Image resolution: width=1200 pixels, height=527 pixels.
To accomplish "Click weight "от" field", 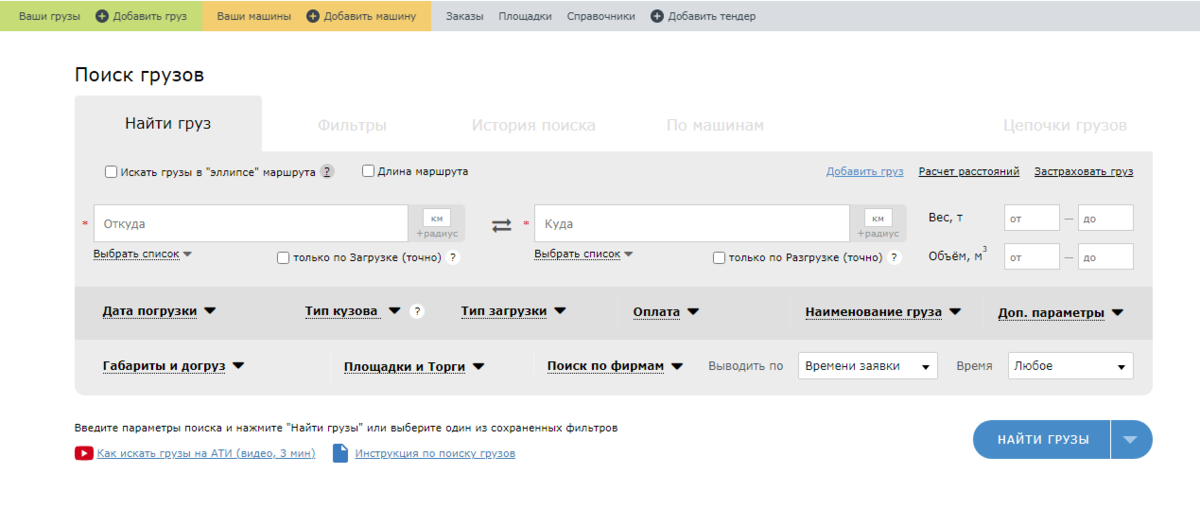I will [x=1032, y=218].
